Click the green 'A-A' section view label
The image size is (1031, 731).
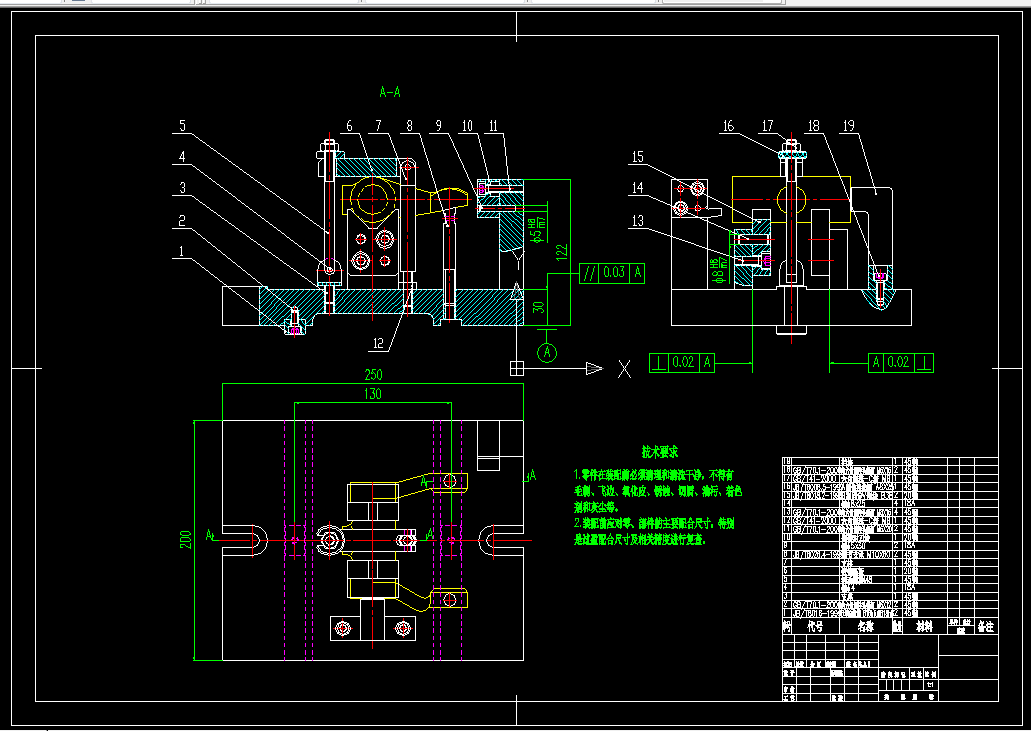pos(390,92)
